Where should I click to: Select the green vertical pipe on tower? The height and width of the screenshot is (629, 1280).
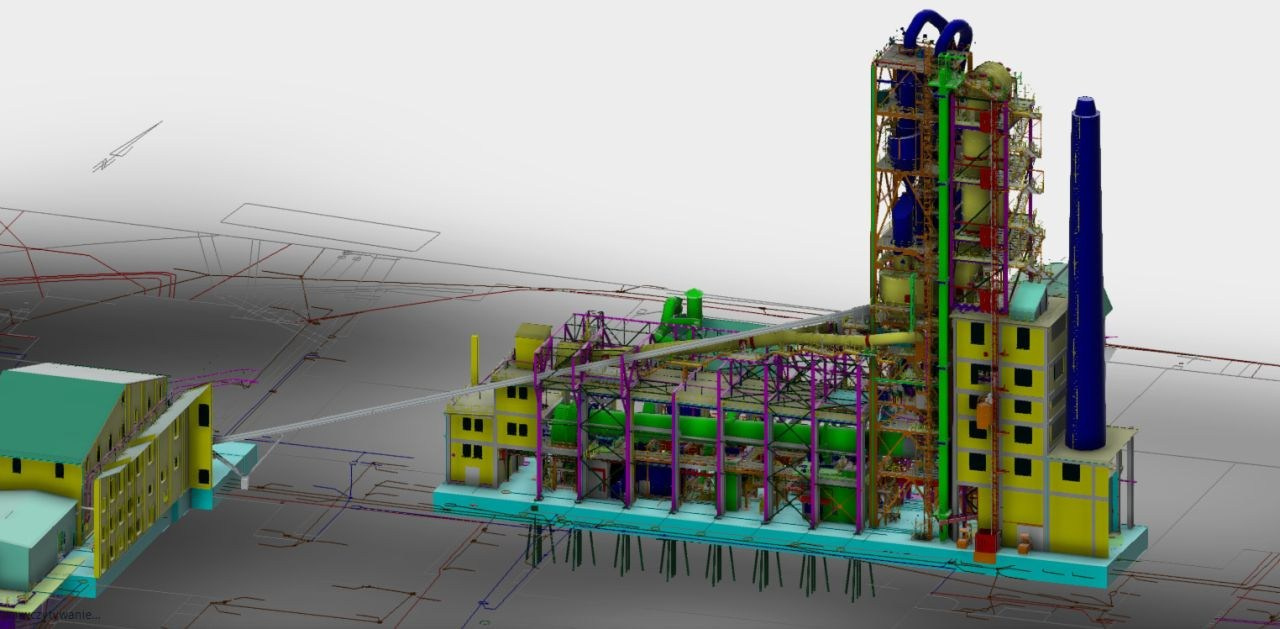pyautogui.click(x=943, y=300)
